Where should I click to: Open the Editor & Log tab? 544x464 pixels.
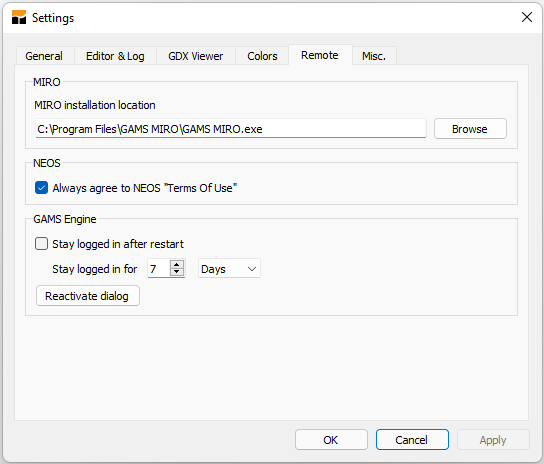point(115,56)
